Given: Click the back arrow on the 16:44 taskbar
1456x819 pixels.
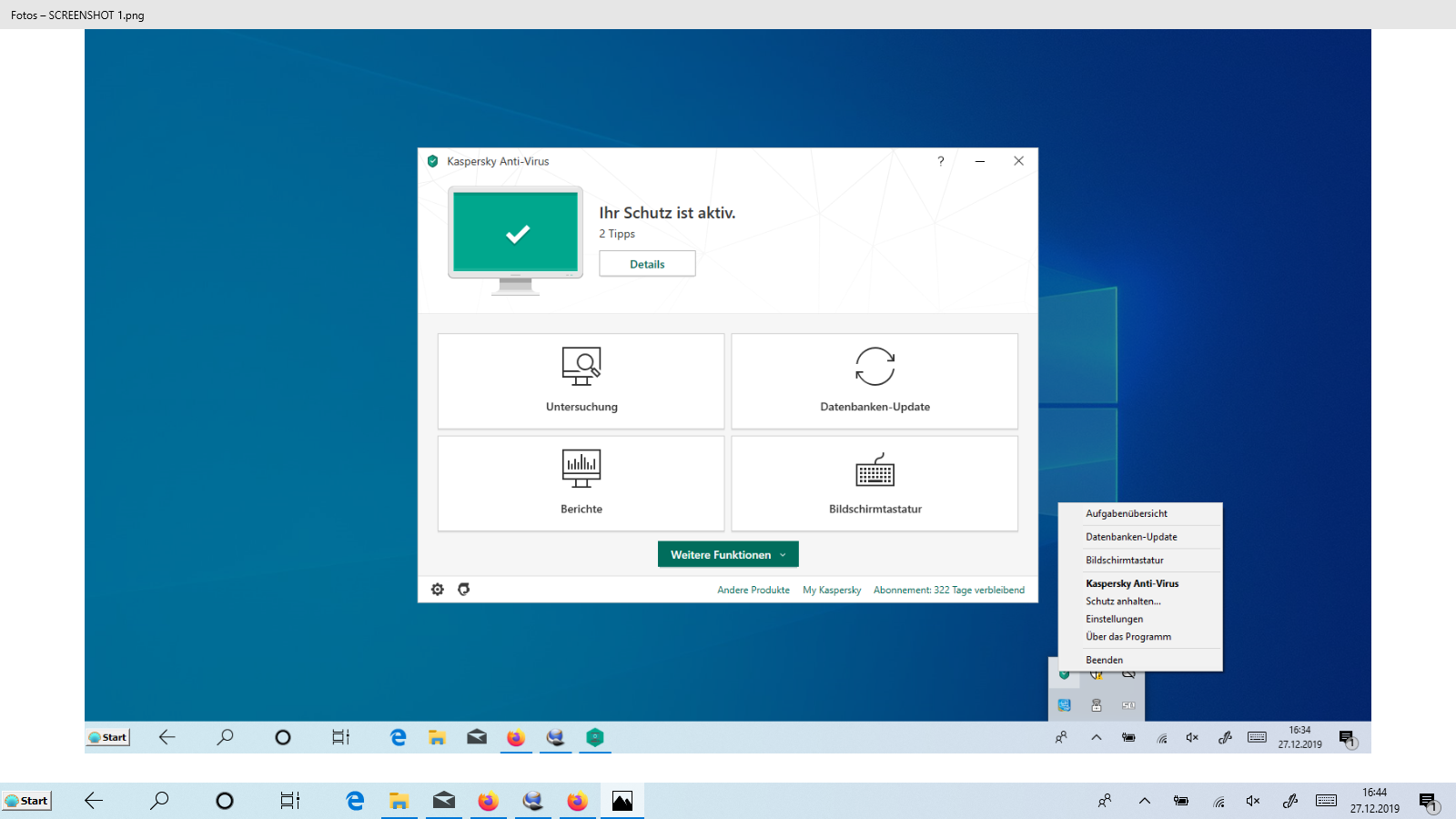Looking at the screenshot, I should [x=93, y=801].
